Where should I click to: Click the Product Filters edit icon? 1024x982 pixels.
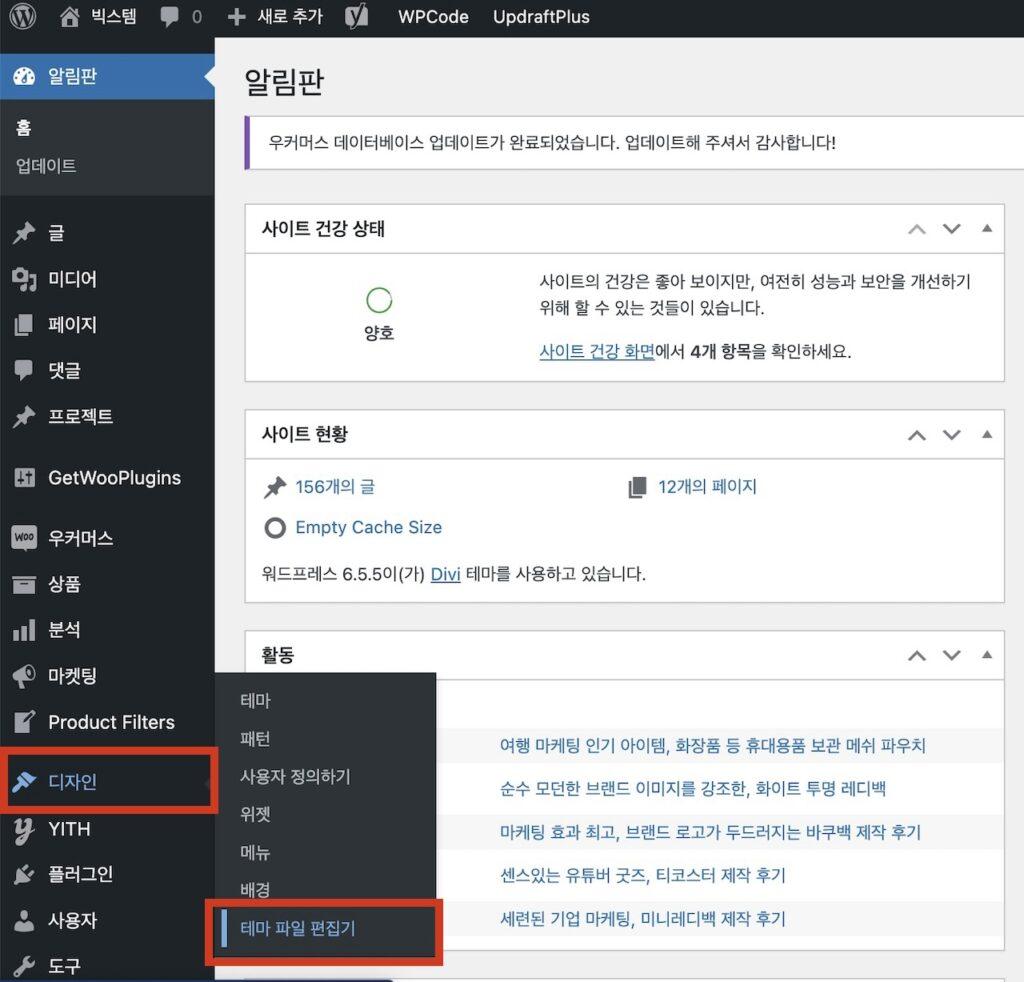[x=24, y=722]
